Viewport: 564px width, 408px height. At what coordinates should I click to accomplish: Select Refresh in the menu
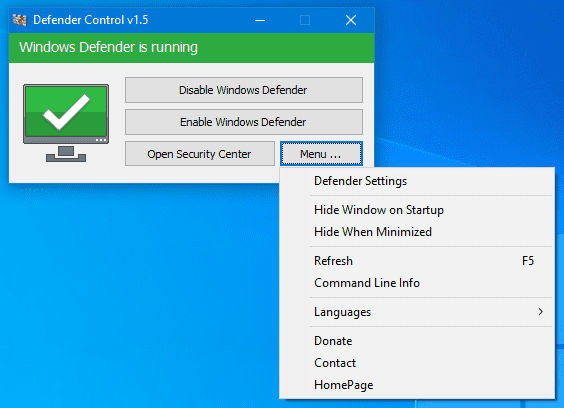(417, 261)
